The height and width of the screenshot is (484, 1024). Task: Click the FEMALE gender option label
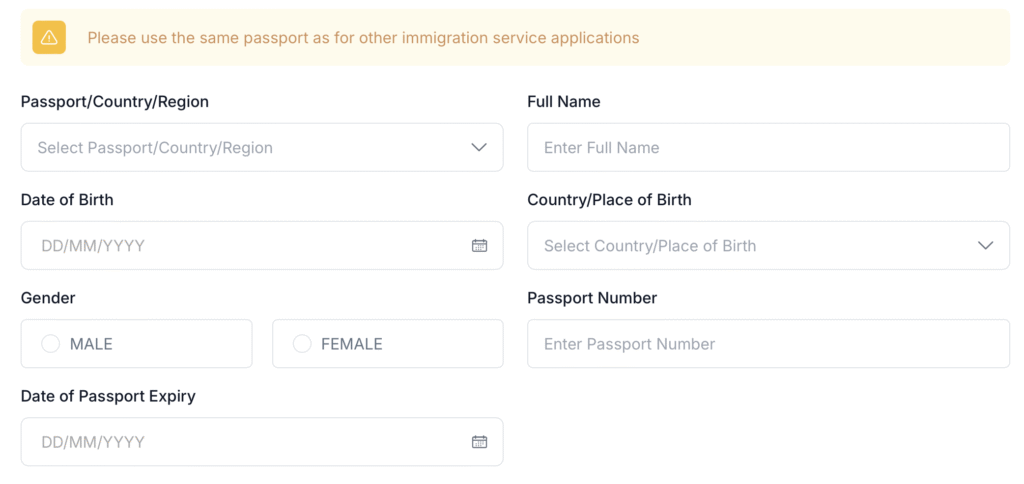pos(352,344)
